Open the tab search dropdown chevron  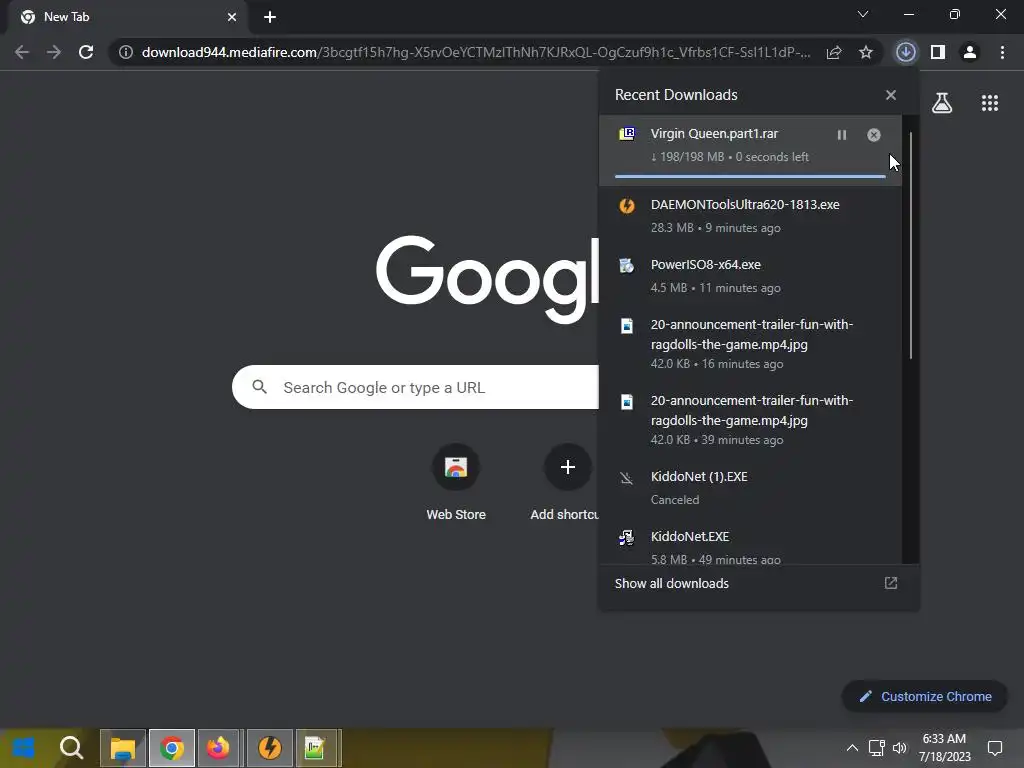[863, 14]
